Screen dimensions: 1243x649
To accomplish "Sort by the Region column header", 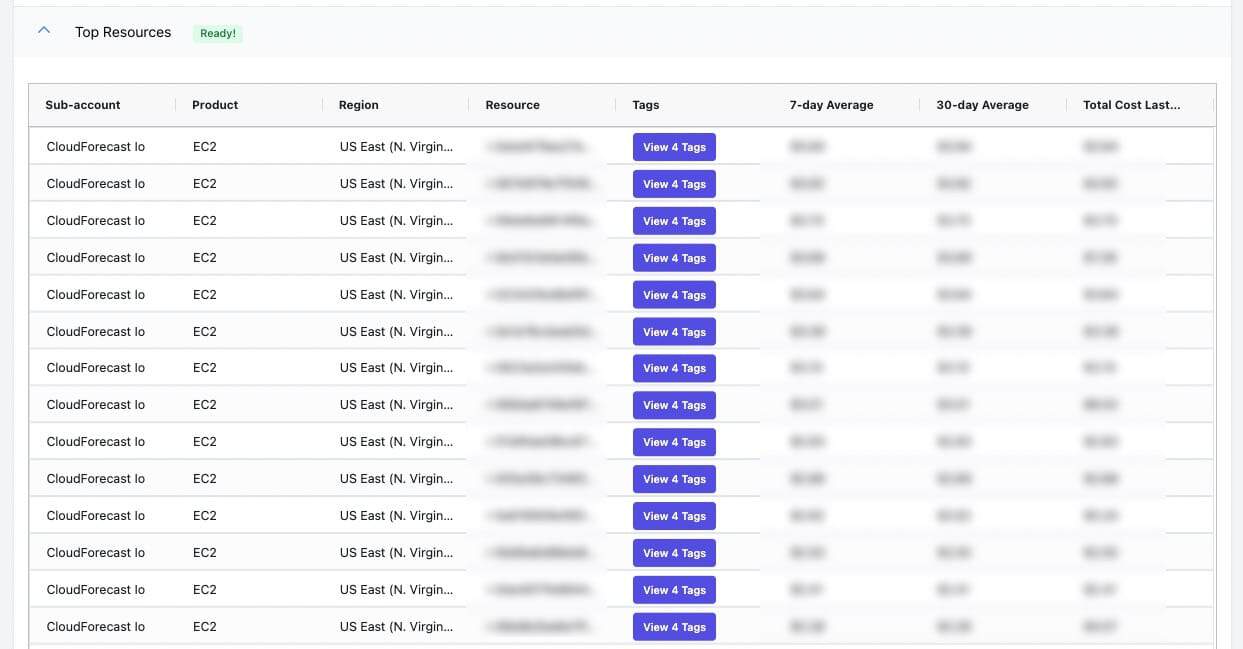I will 359,105.
